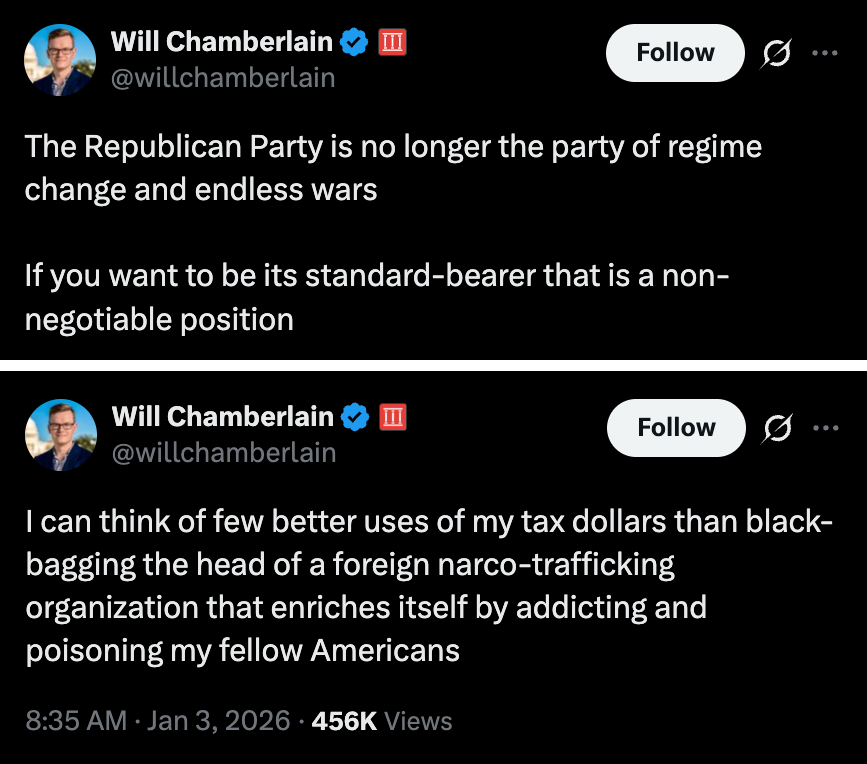The height and width of the screenshot is (764, 867).
Task: Click the Will Chamberlain name in bottom tweet
Action: point(222,416)
